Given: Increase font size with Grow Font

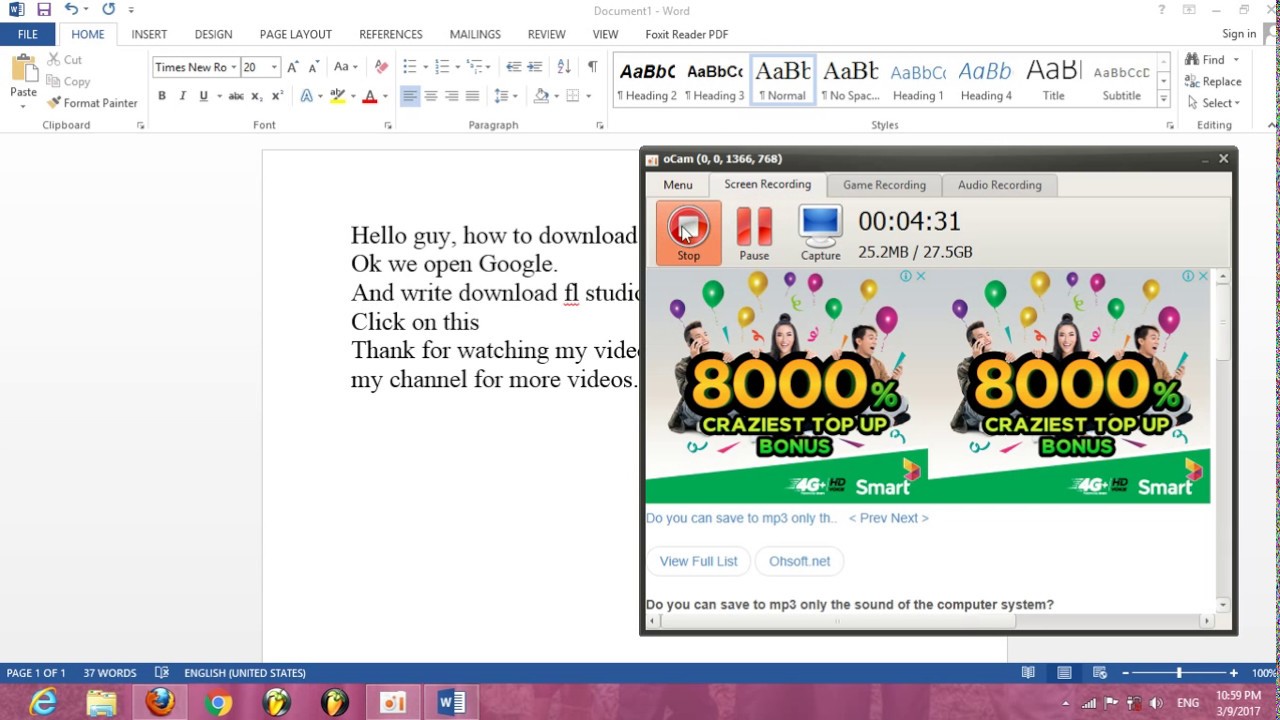Looking at the screenshot, I should (x=293, y=67).
